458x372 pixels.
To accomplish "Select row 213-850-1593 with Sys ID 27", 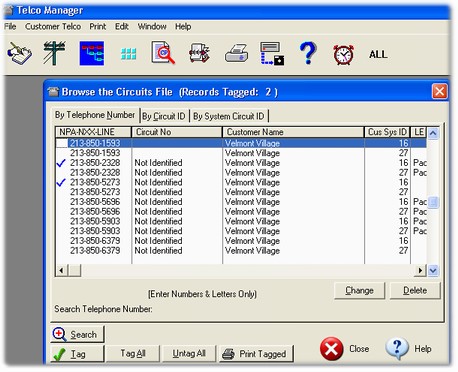I will 241,153.
